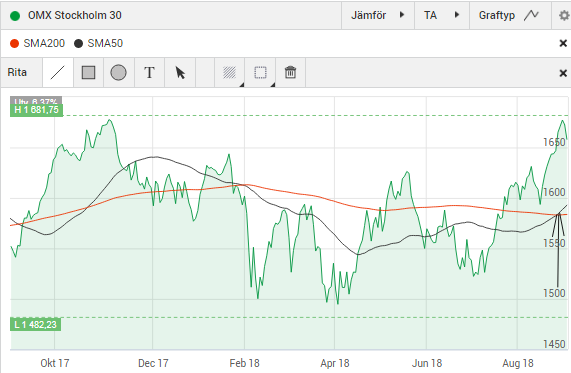Viewport: 571px width, 373px height.
Task: Click the Jun 18 axis label
Action: click(x=427, y=363)
